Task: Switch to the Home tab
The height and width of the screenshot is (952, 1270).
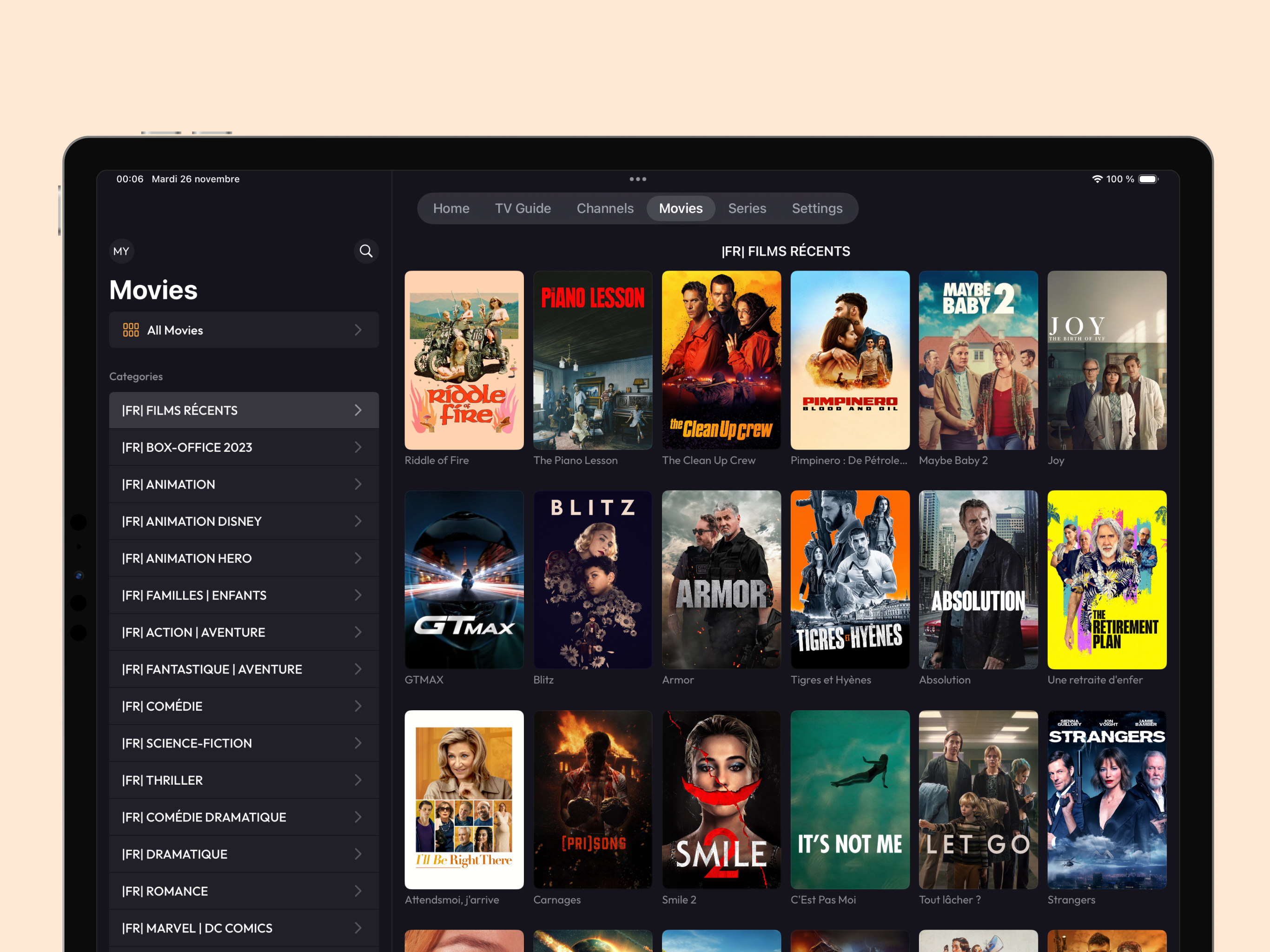Action: 451,208
